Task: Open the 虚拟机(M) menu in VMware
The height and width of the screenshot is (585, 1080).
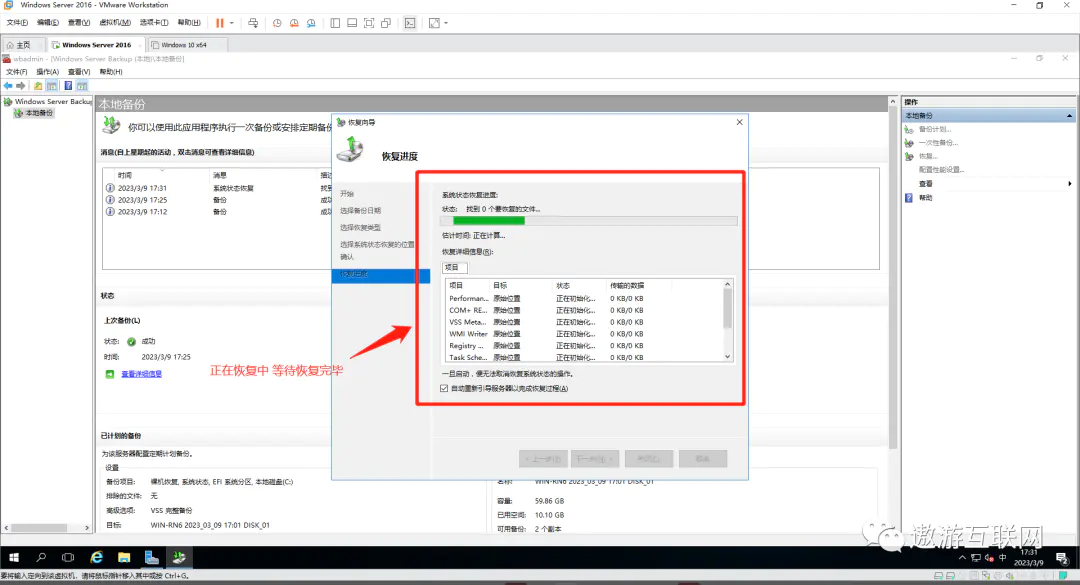Action: click(115, 22)
